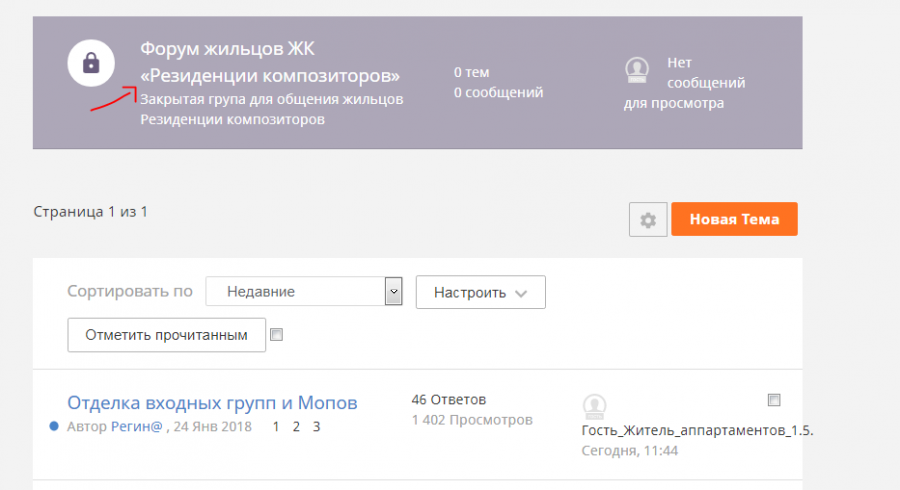
Task: Toggle checkbox next to Отметить прочитанным
Action: (277, 335)
